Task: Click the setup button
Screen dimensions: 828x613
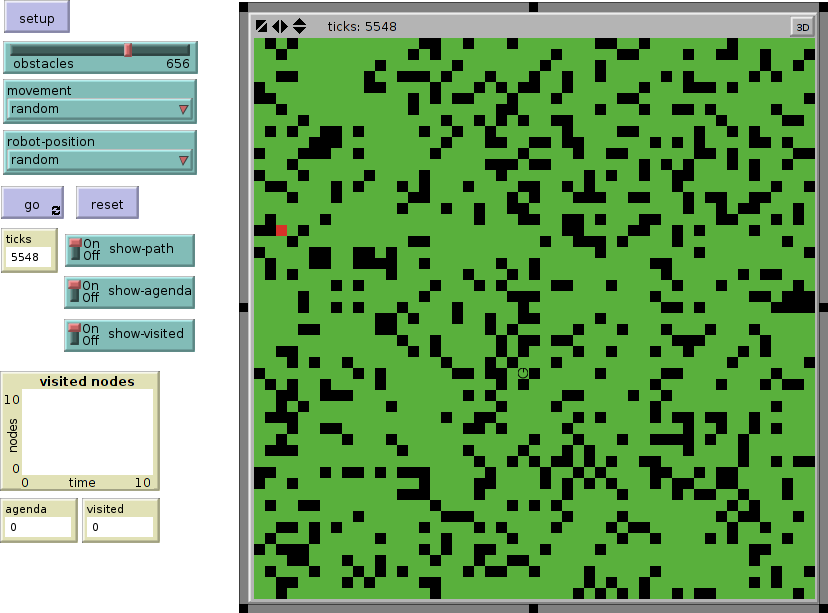Action: point(36,17)
